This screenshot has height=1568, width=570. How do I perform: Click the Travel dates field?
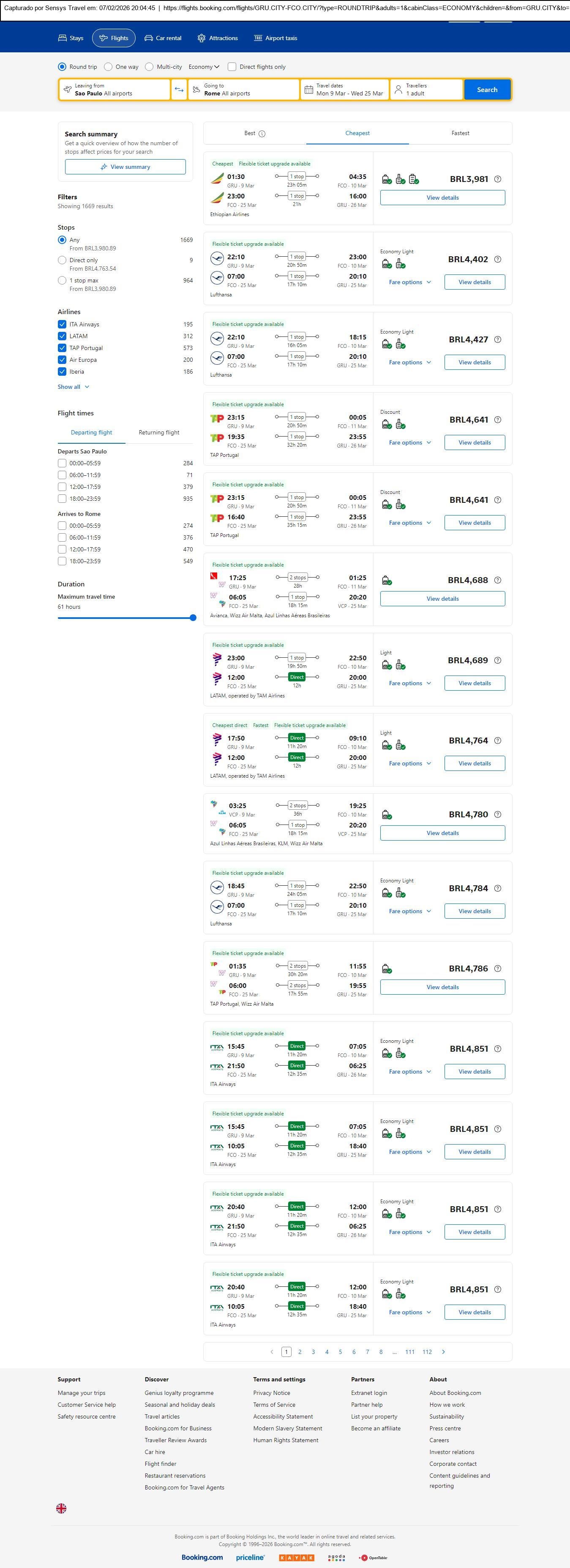click(x=345, y=90)
